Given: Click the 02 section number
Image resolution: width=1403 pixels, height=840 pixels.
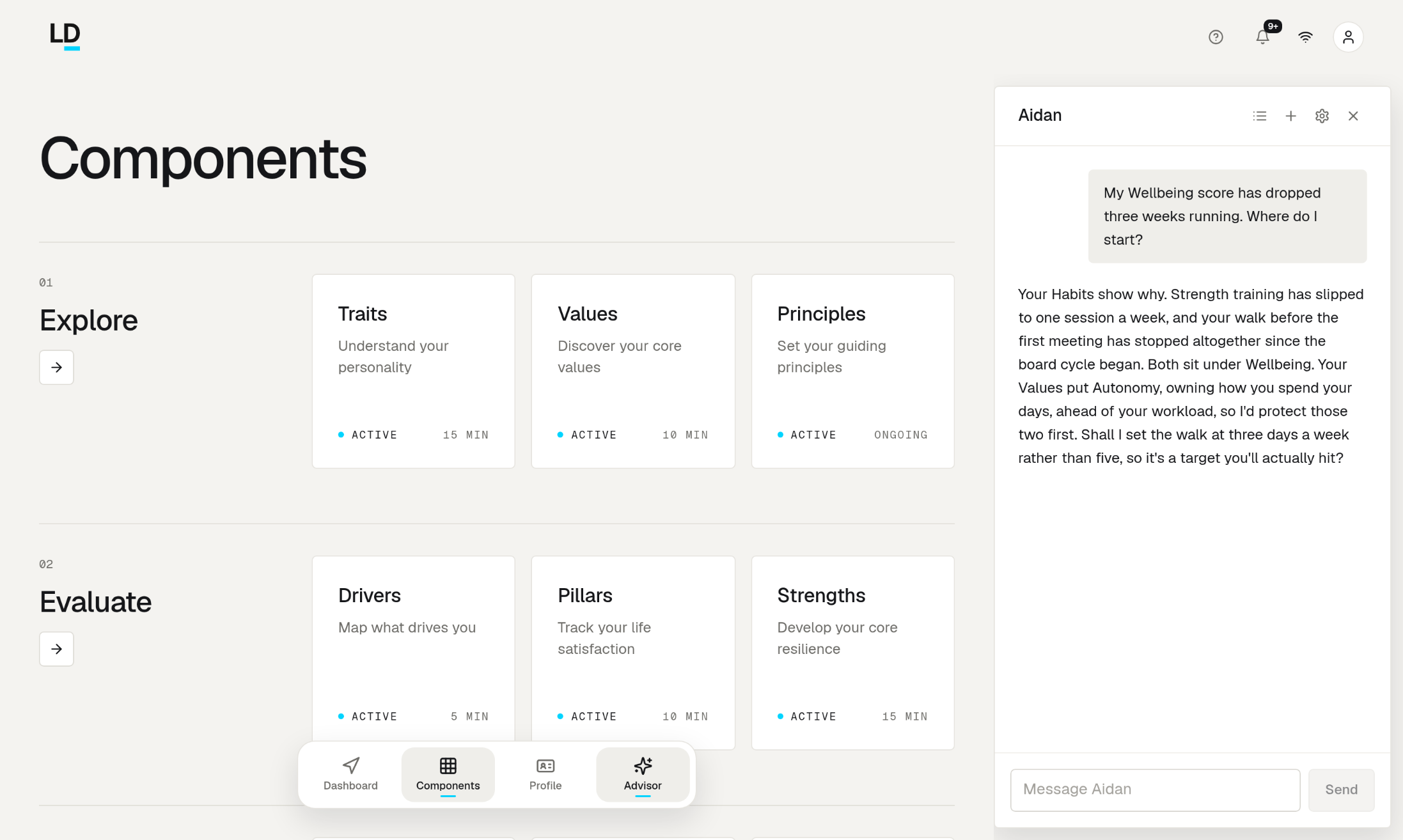Looking at the screenshot, I should coord(46,564).
